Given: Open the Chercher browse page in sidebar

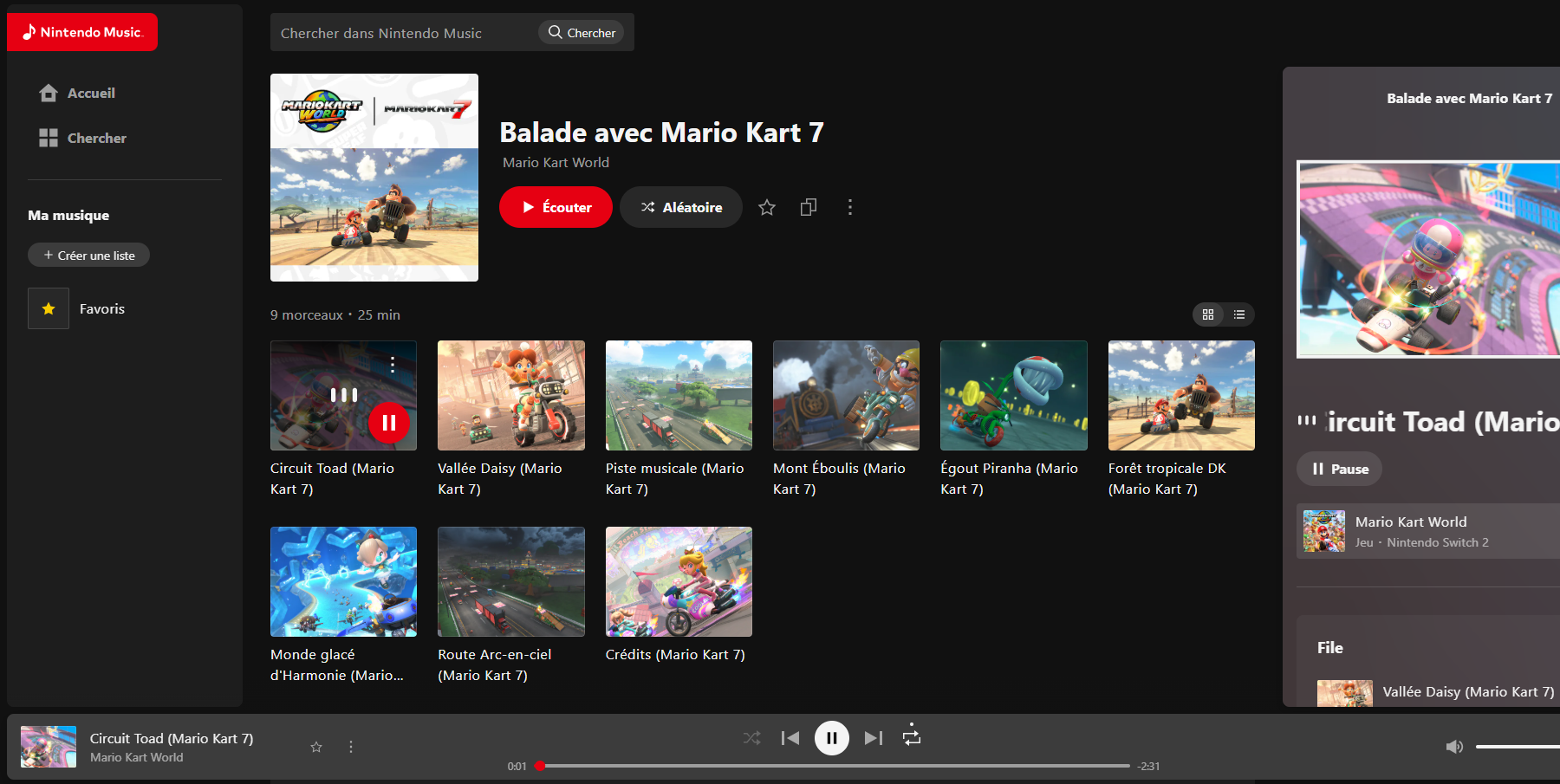Looking at the screenshot, I should tap(82, 138).
